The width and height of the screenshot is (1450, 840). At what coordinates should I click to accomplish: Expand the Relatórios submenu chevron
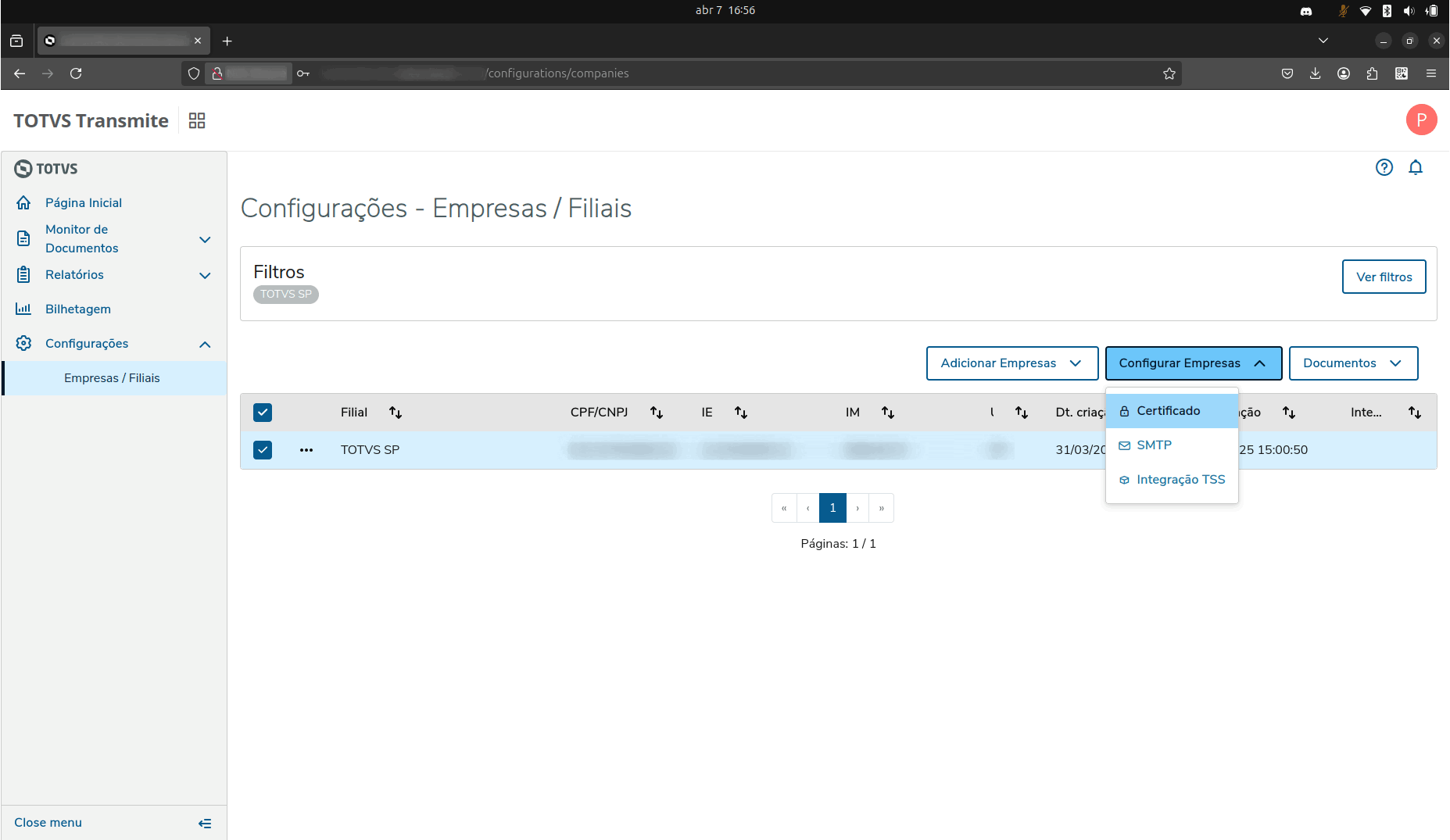coord(205,275)
